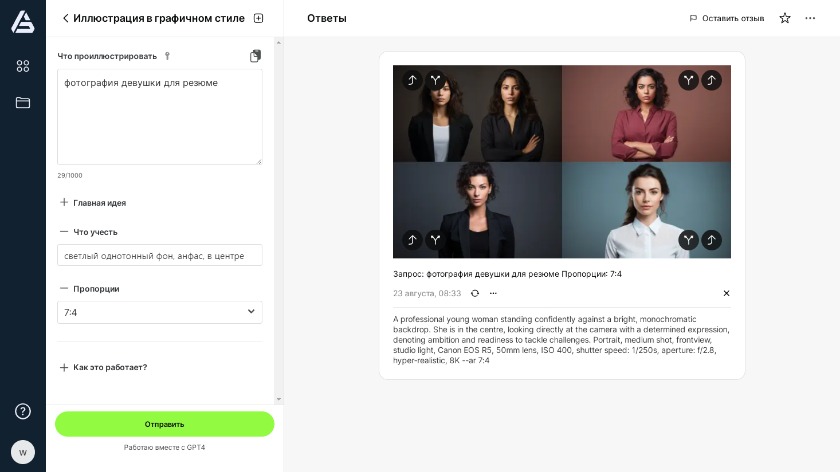840x472 pixels.
Task: Click the Отправить button
Action: [164, 424]
